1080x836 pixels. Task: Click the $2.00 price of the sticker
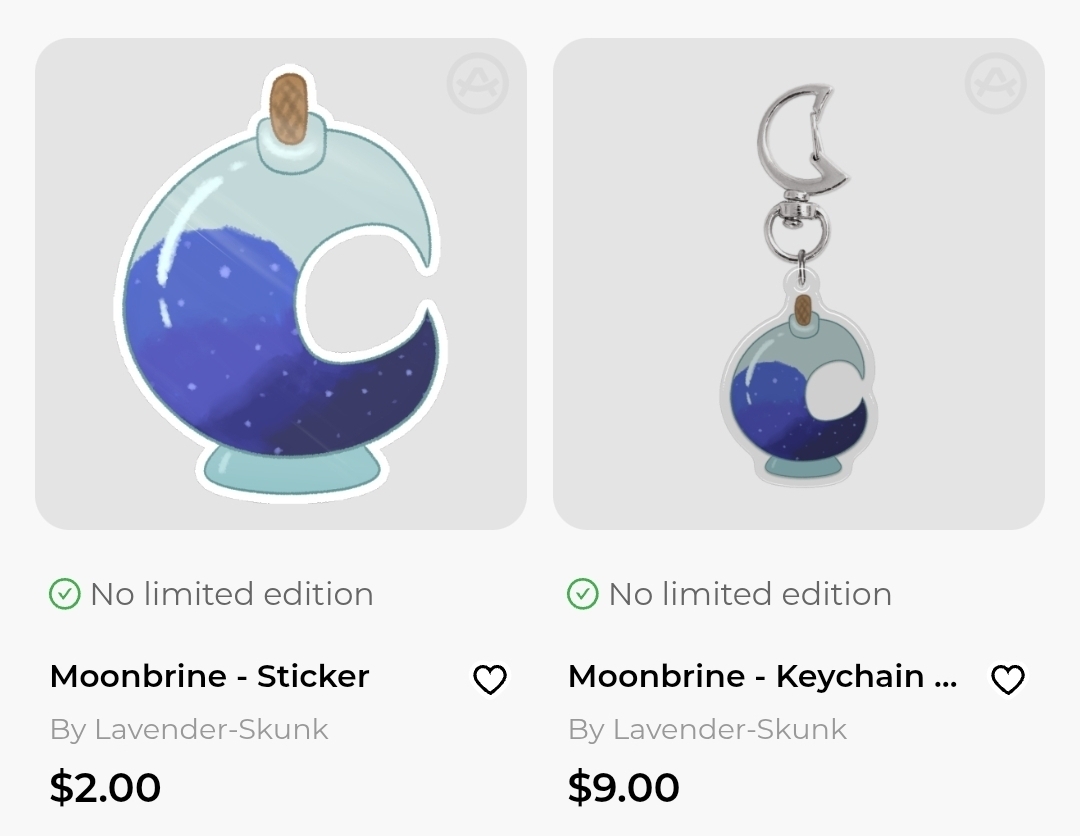[x=105, y=787]
